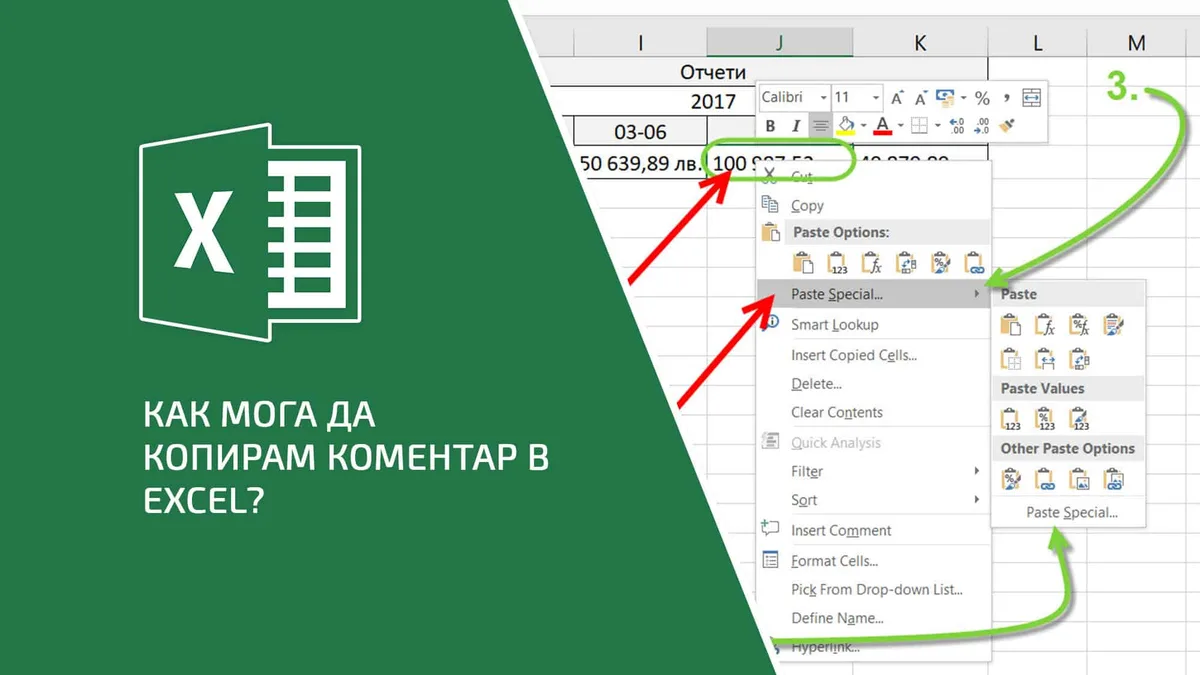The image size is (1200, 675).
Task: Click Paste Link icon under Paste Options
Action: (x=974, y=263)
